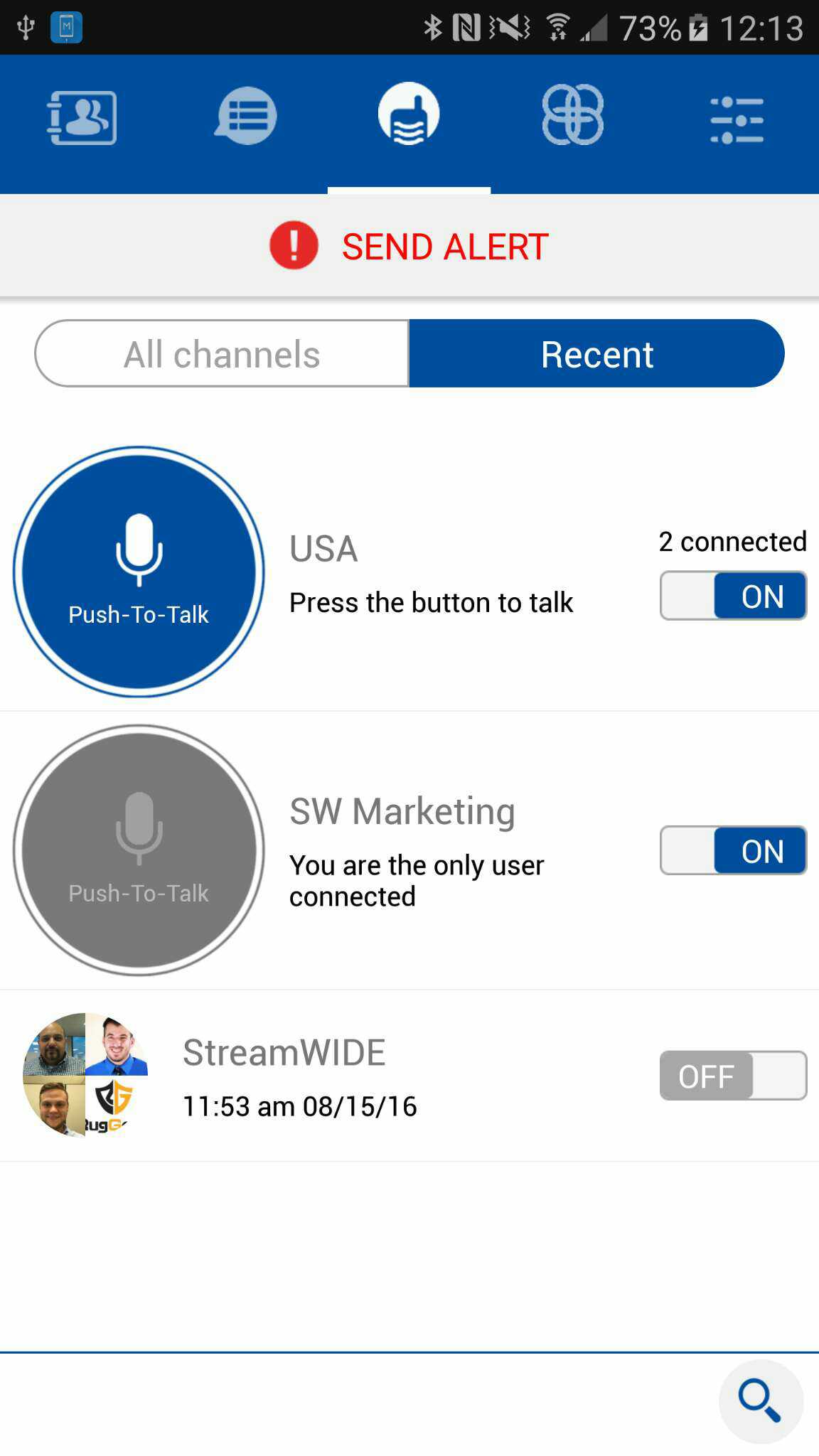Tap the search magnifier button
The image size is (819, 1456).
coord(761,1402)
